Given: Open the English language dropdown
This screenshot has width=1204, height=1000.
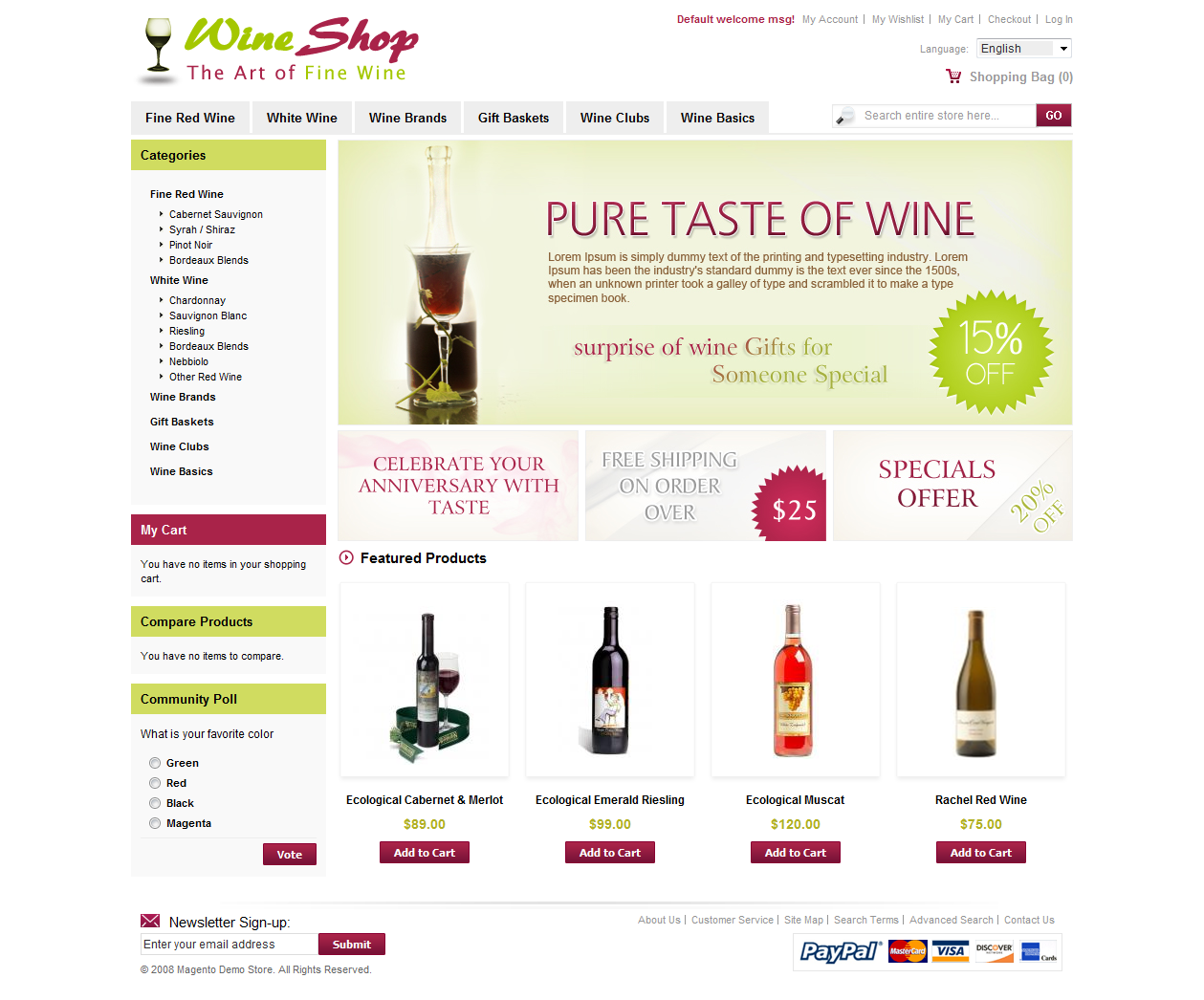Looking at the screenshot, I should (x=1023, y=48).
